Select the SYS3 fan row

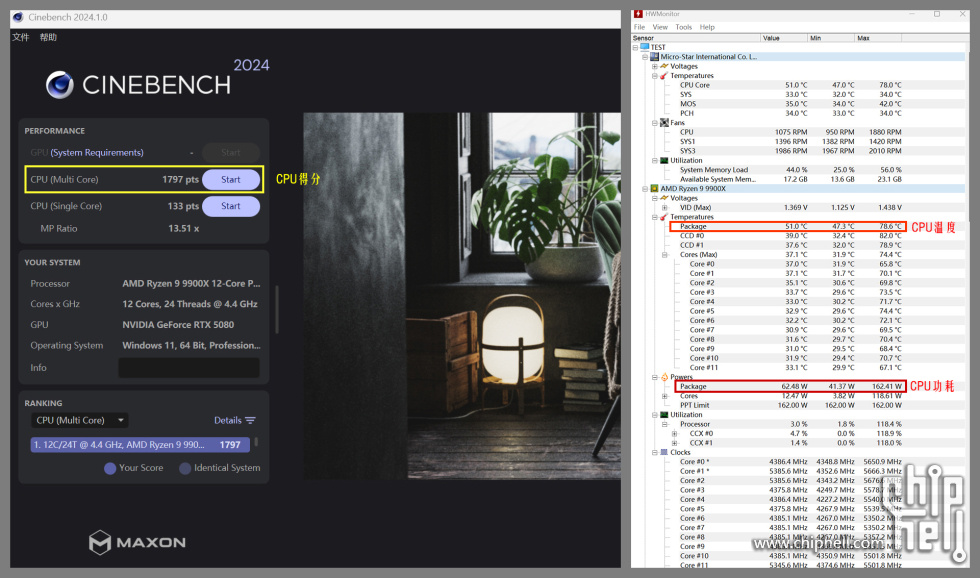click(x=791, y=151)
